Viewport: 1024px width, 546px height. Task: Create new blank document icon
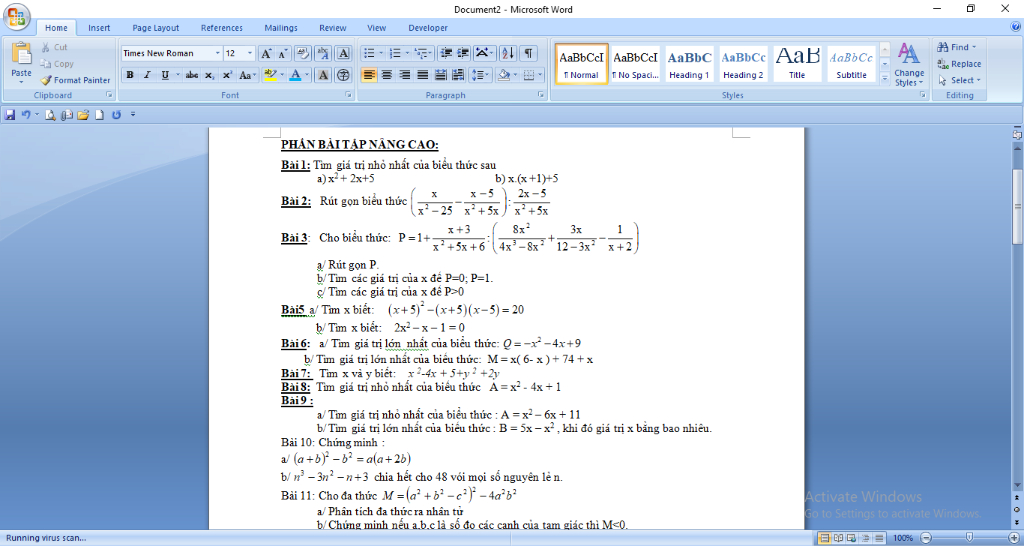[x=99, y=116]
